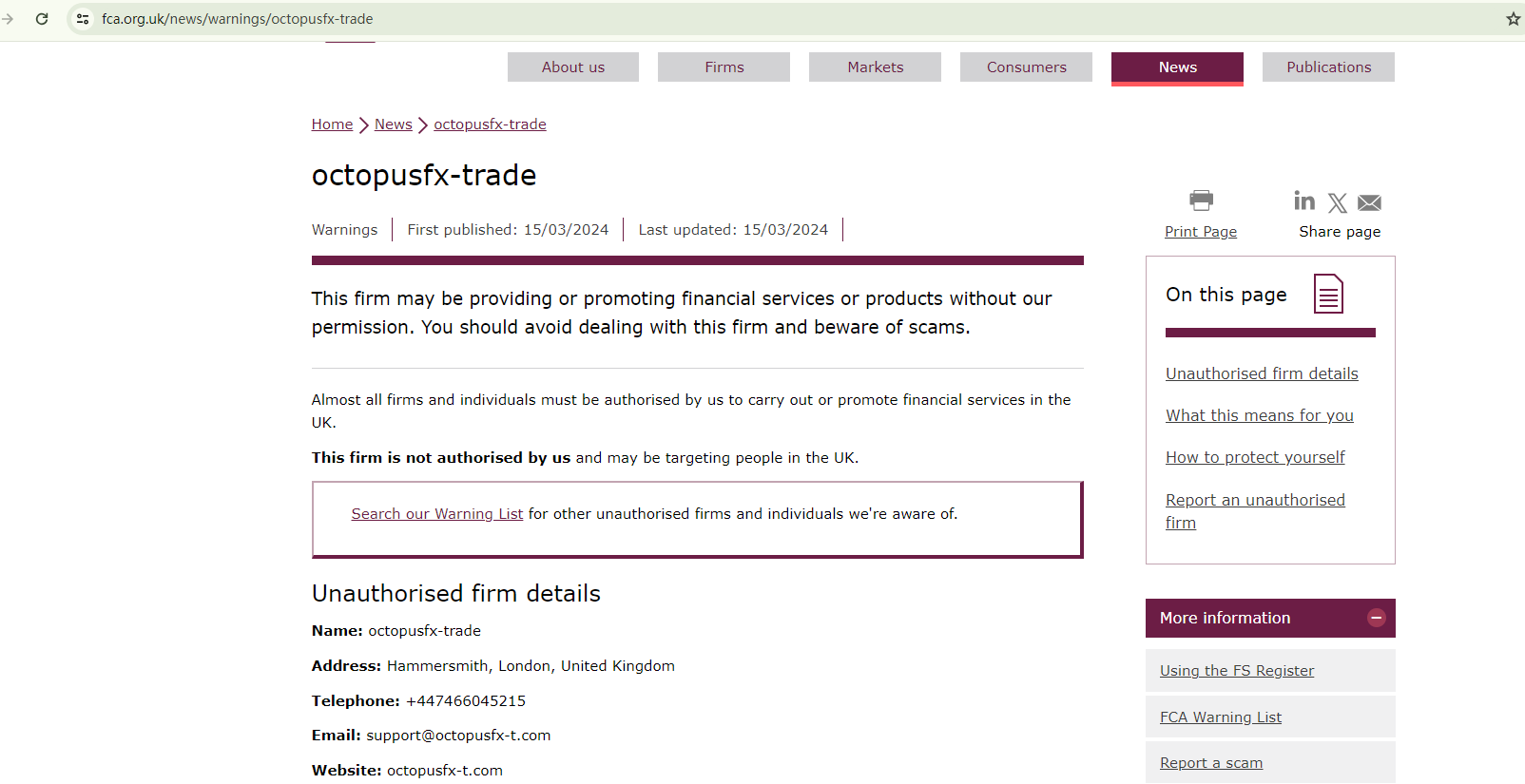Click the printer icon above Print Page
The image size is (1525, 784).
pyautogui.click(x=1201, y=201)
